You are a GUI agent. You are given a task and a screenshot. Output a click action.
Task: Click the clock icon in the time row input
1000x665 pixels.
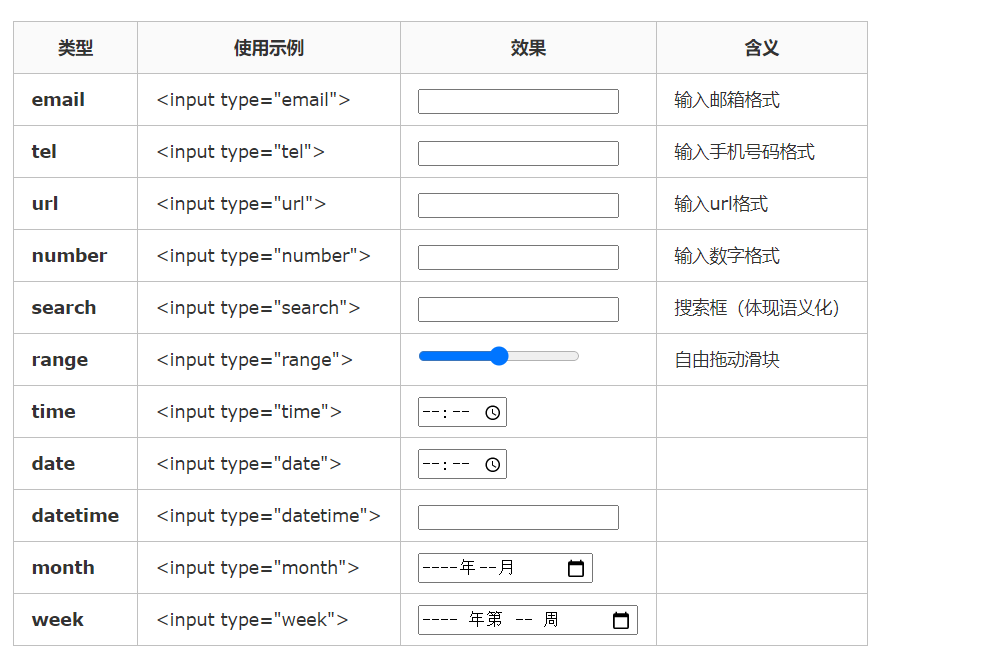[492, 412]
